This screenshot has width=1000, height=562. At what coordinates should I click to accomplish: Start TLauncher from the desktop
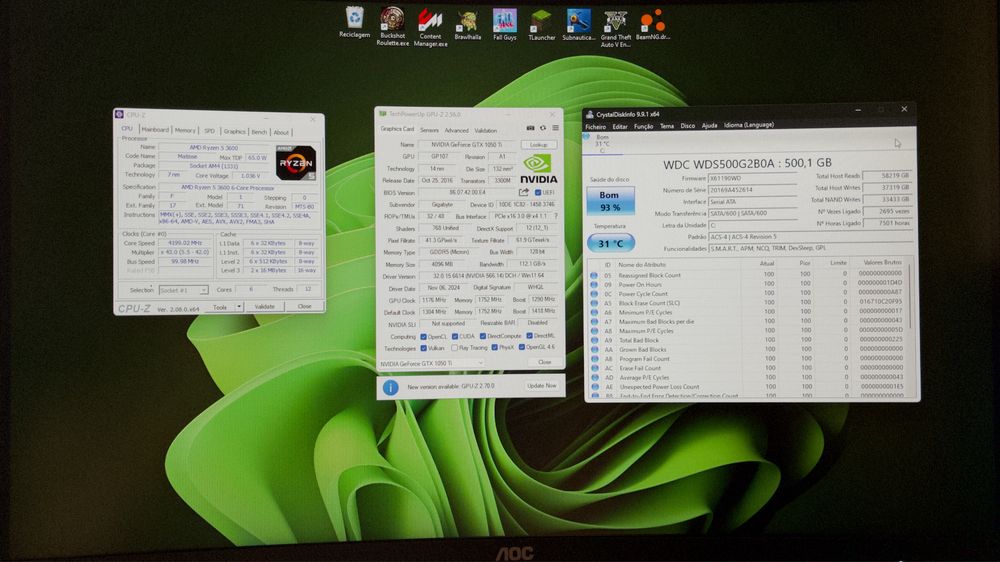541,25
